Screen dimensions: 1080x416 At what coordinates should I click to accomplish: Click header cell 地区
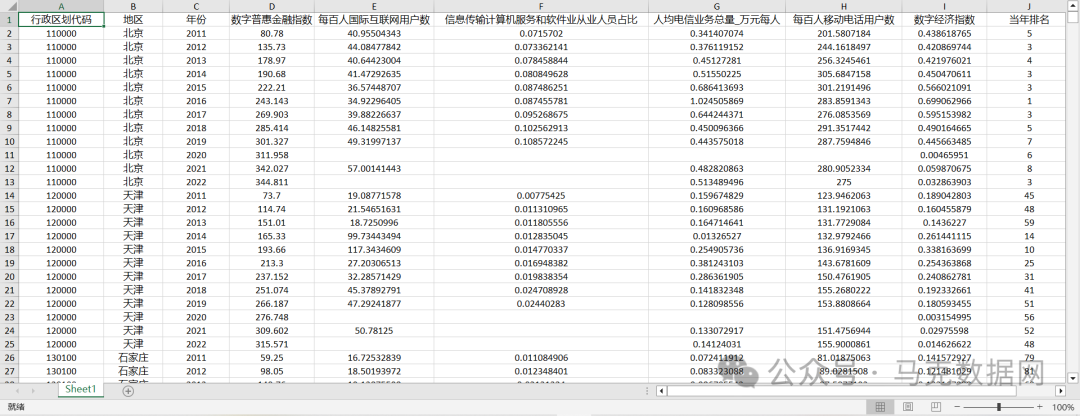click(134, 20)
